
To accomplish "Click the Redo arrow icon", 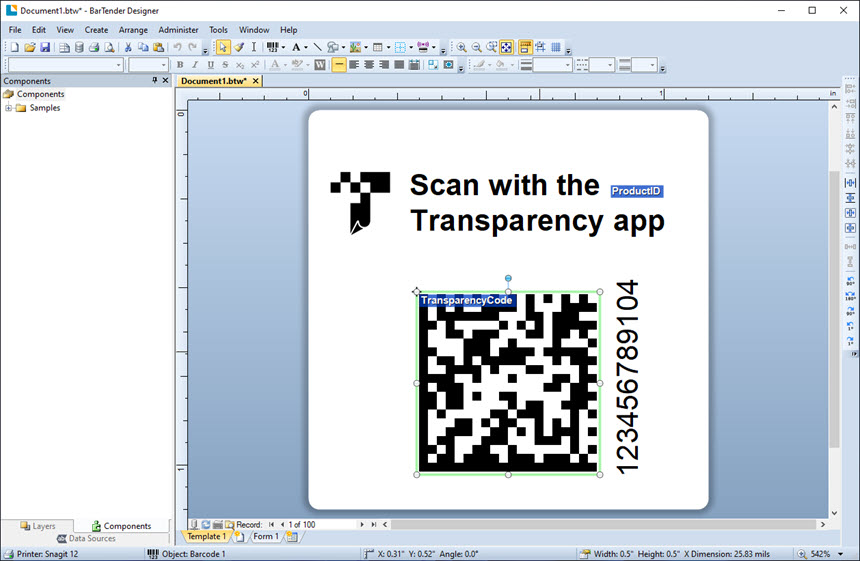I will click(x=193, y=48).
